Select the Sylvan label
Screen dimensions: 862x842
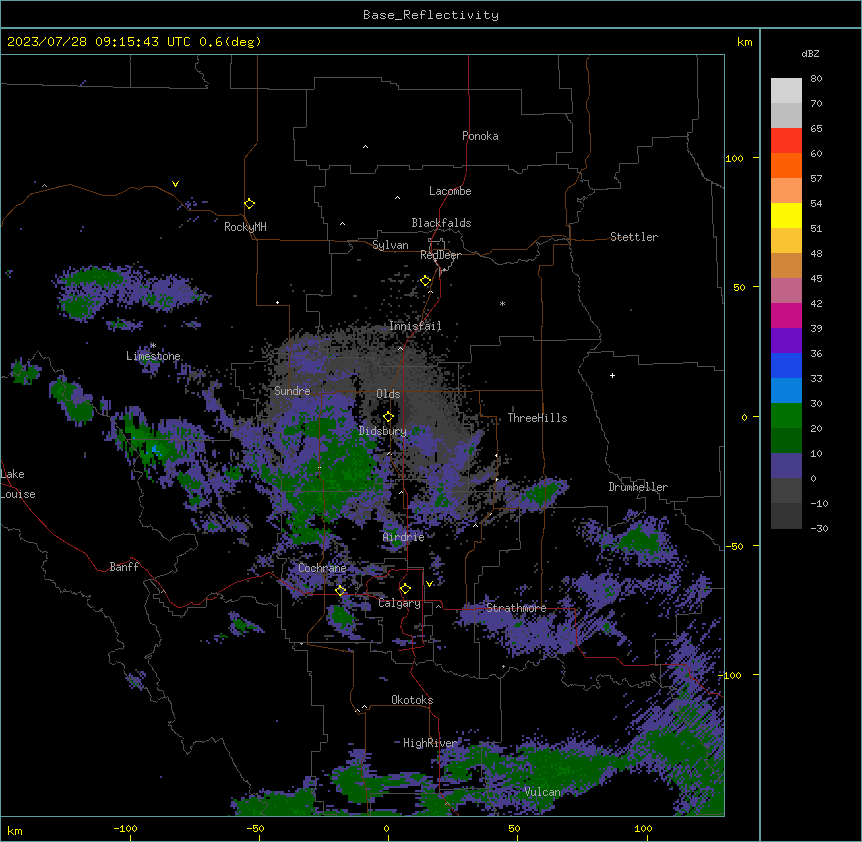coord(390,245)
